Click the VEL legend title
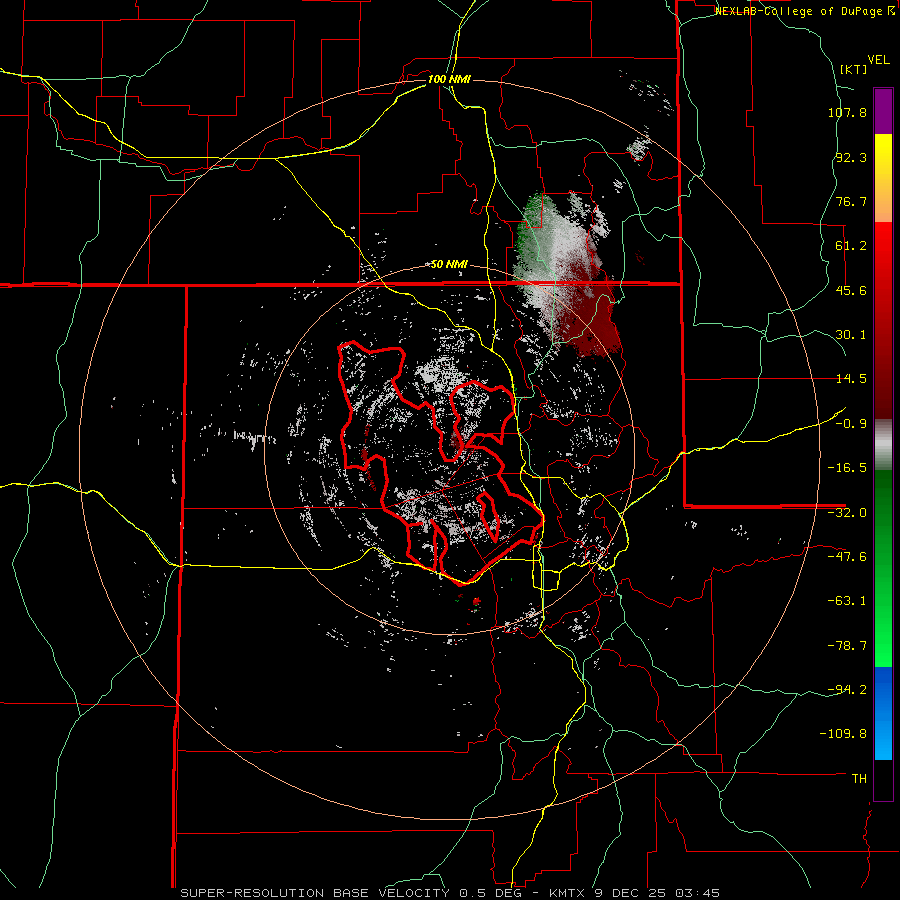 click(x=878, y=60)
